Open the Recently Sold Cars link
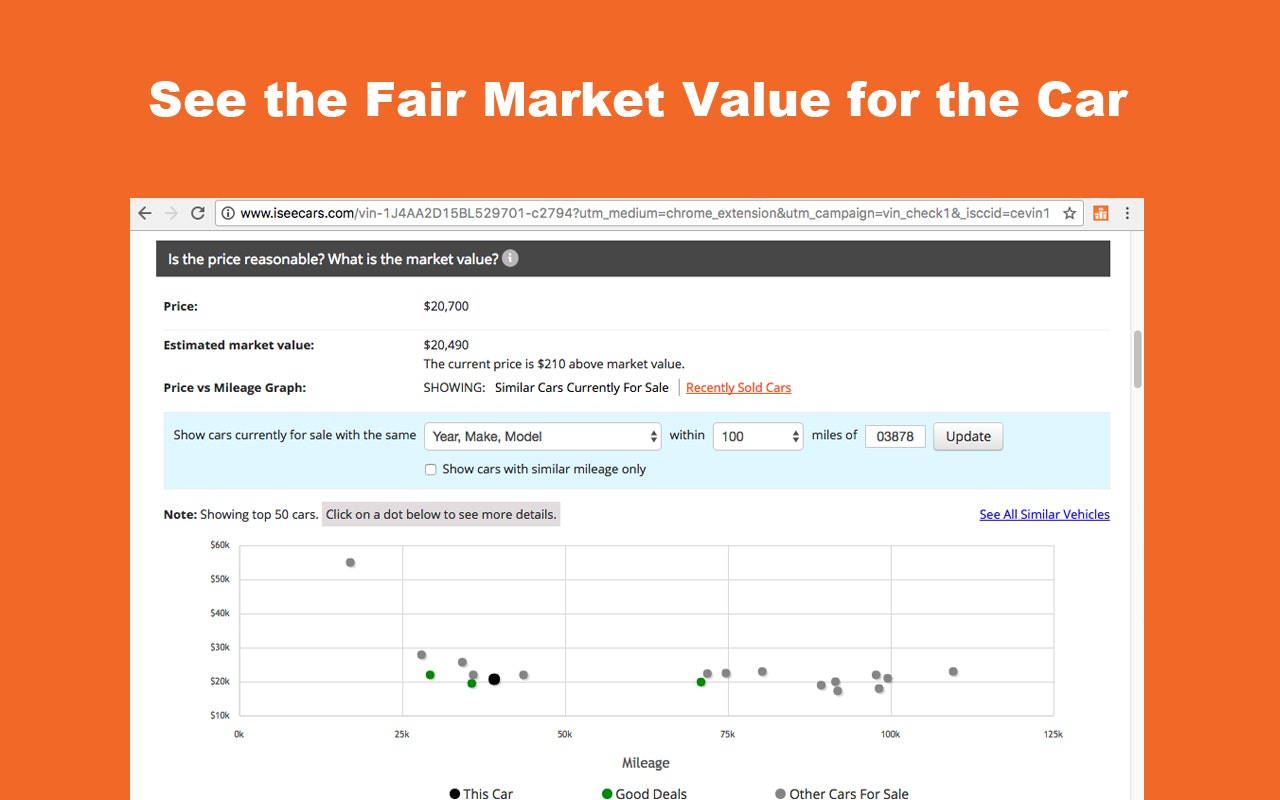This screenshot has width=1280, height=800. 738,388
